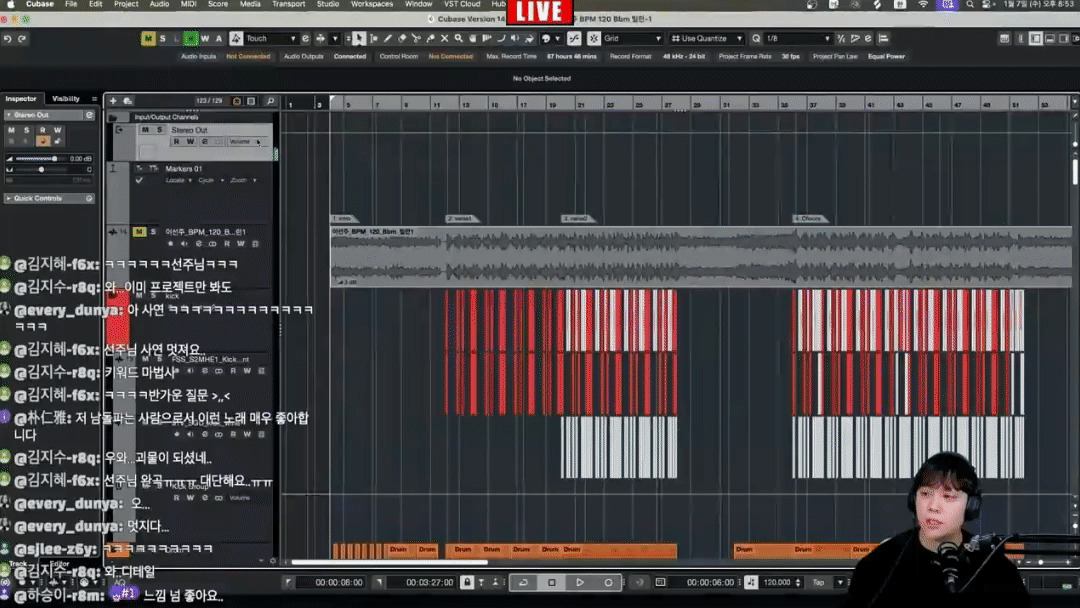Open the Touch automation mode dropdown
Image resolution: width=1080 pixels, height=608 pixels.
click(x=271, y=39)
